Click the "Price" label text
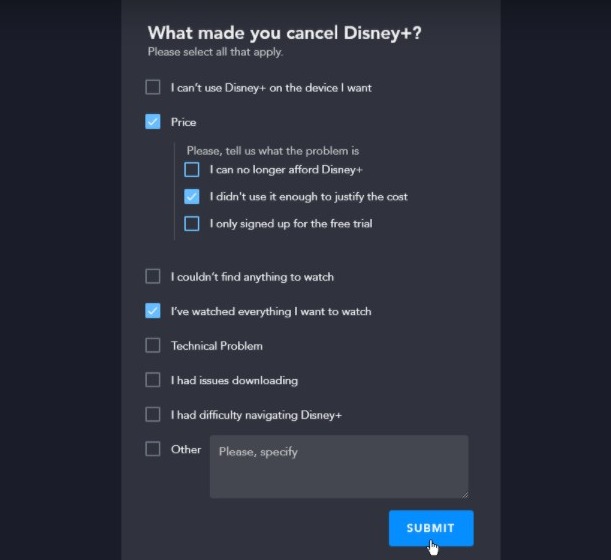 tap(183, 122)
